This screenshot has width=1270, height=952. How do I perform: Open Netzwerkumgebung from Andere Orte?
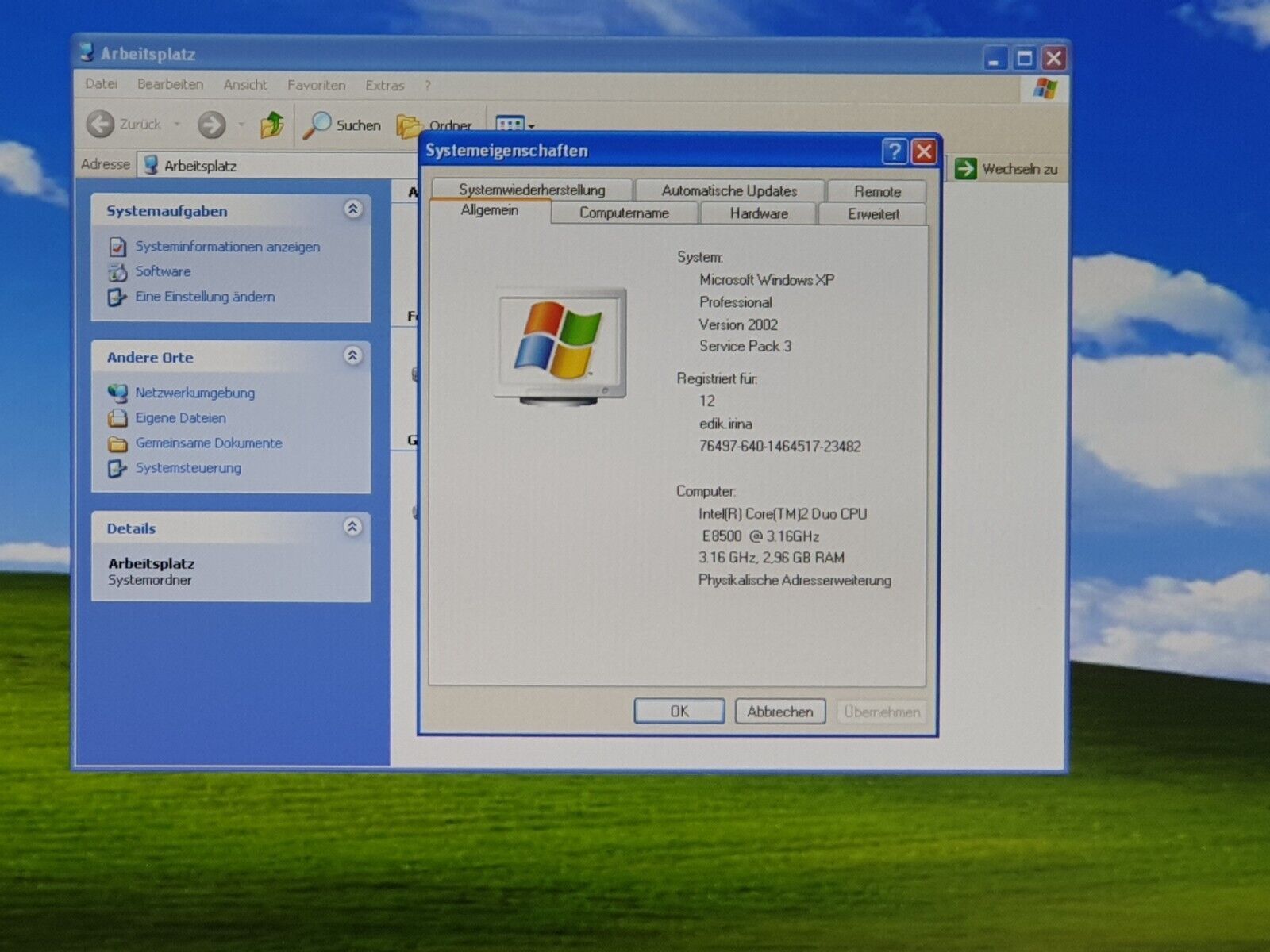(194, 393)
